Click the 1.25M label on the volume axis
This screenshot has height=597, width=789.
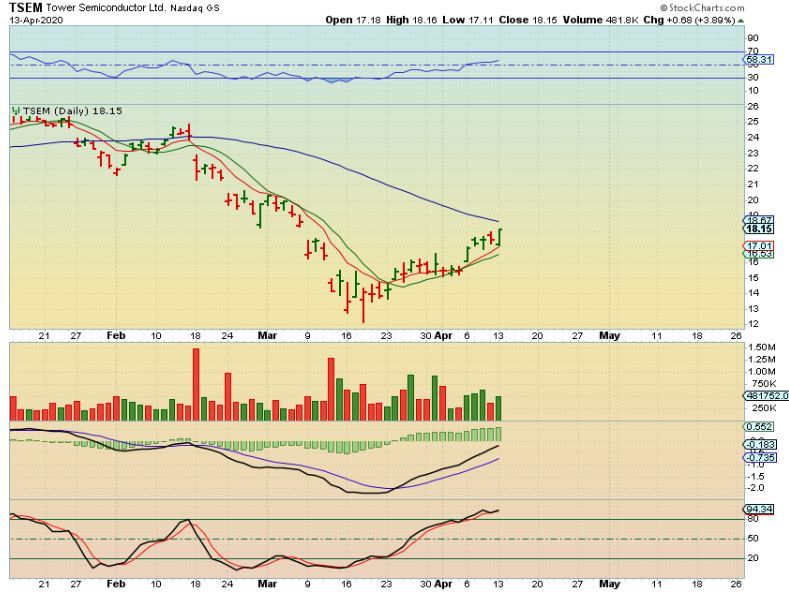point(762,359)
